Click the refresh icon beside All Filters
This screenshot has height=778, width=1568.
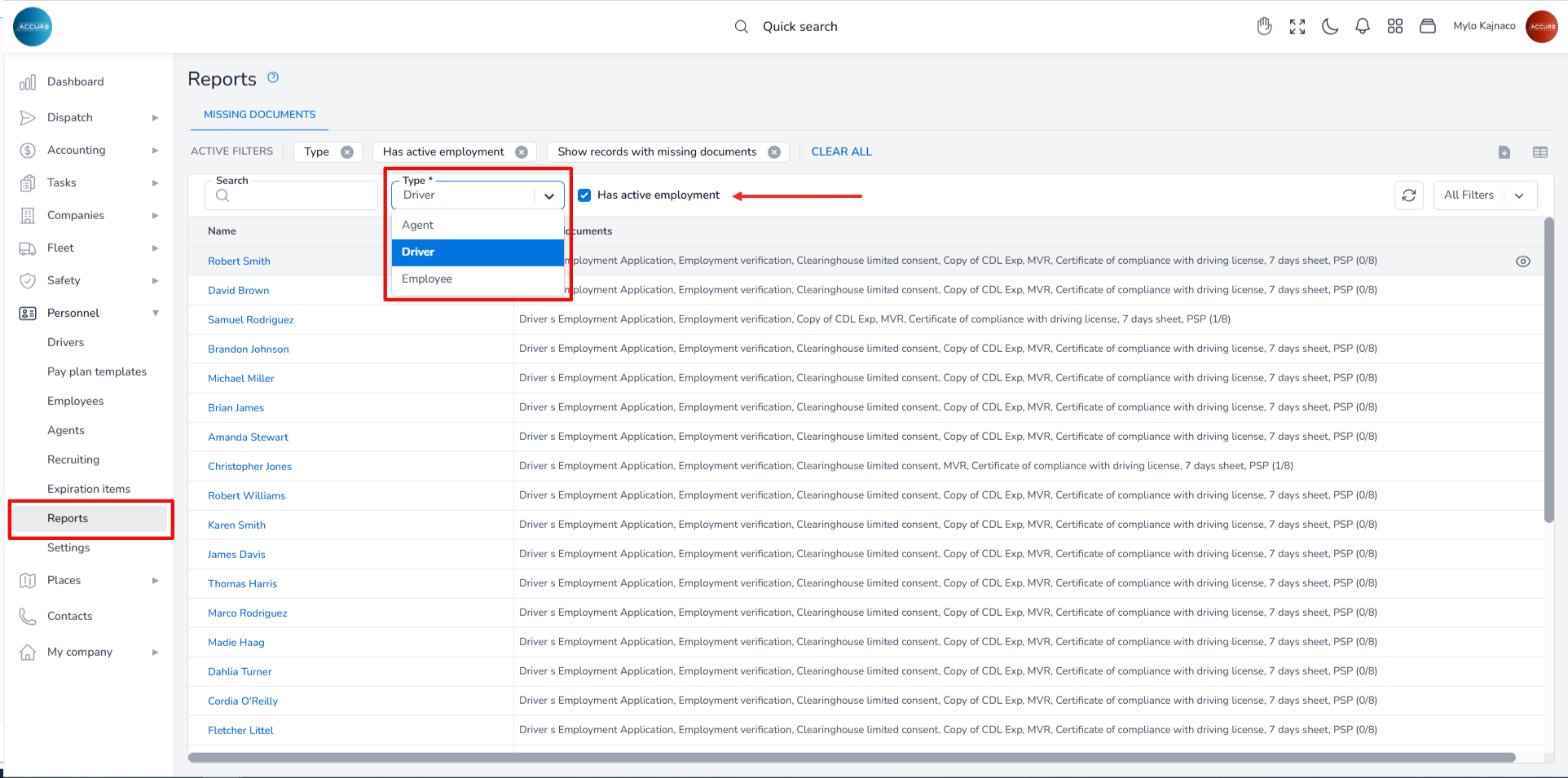[x=1408, y=196]
